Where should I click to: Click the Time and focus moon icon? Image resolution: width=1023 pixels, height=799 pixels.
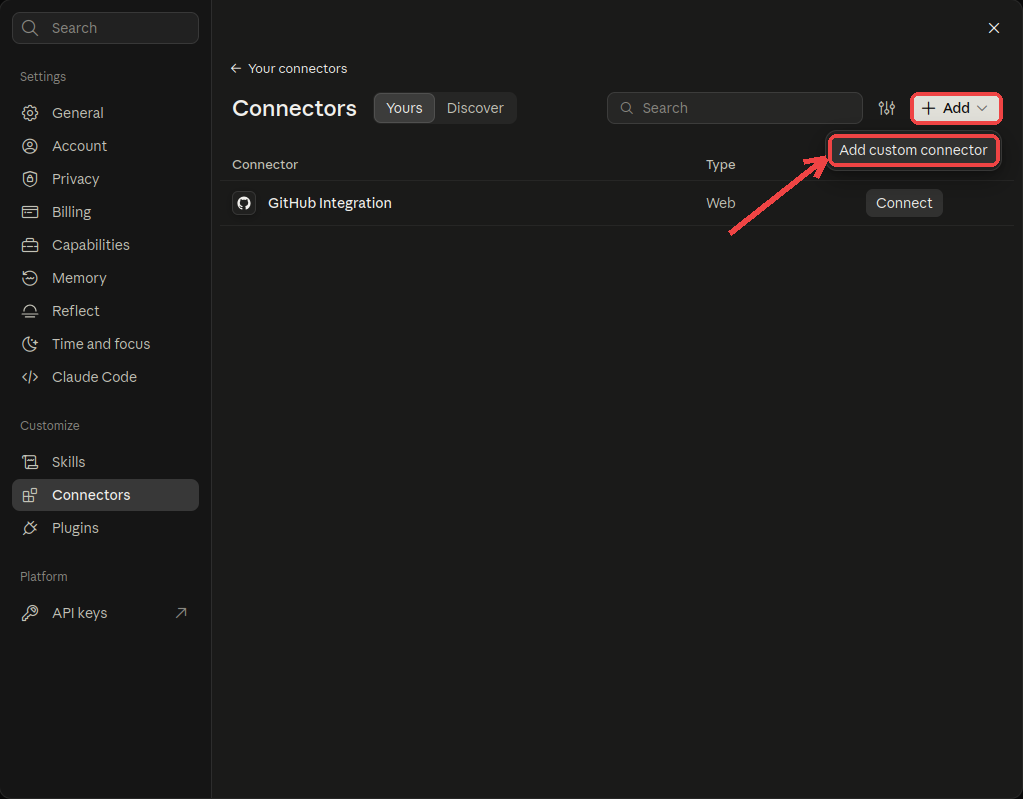click(x=30, y=344)
